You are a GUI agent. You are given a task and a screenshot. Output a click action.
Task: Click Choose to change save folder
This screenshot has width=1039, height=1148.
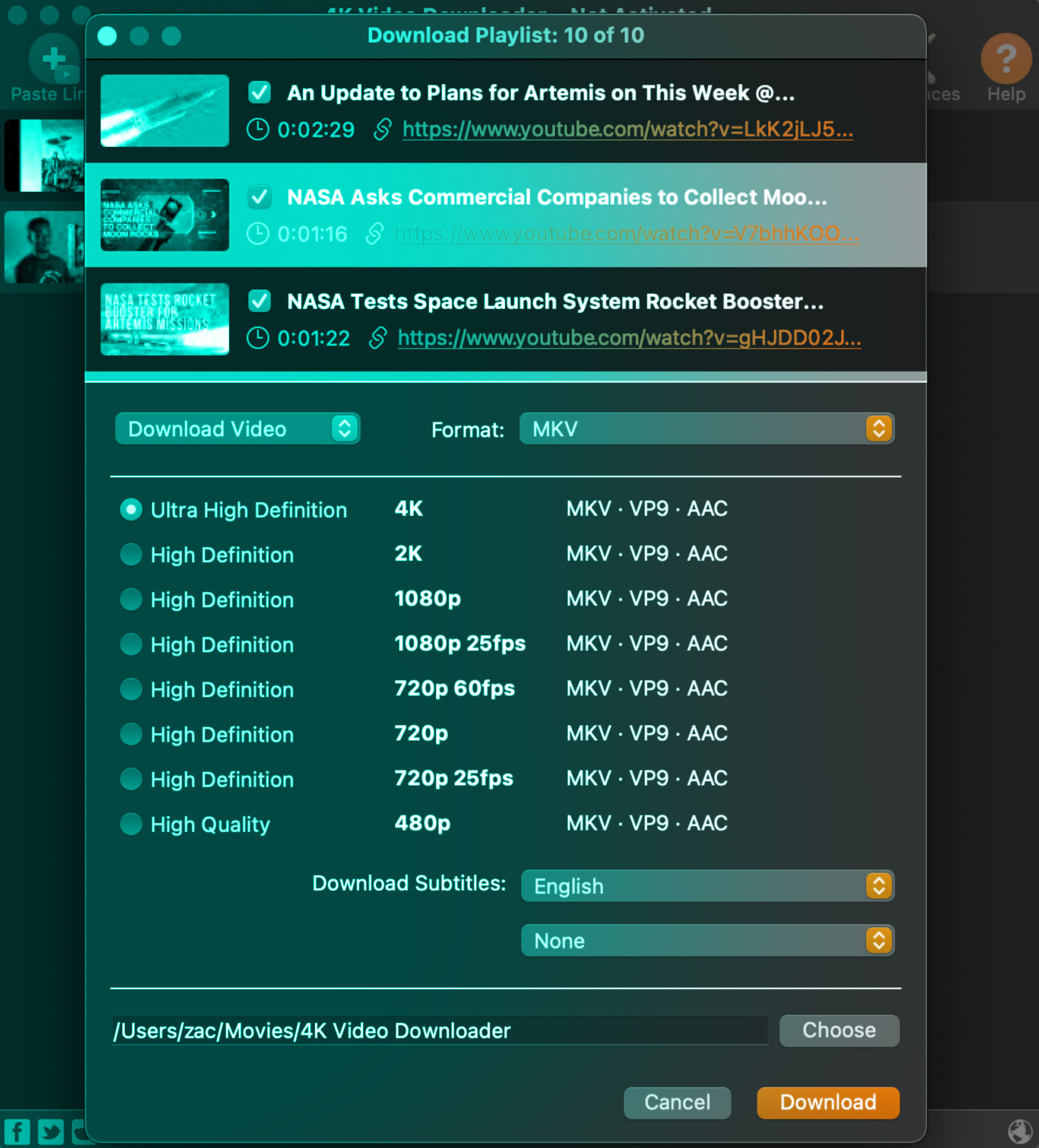pos(839,1030)
